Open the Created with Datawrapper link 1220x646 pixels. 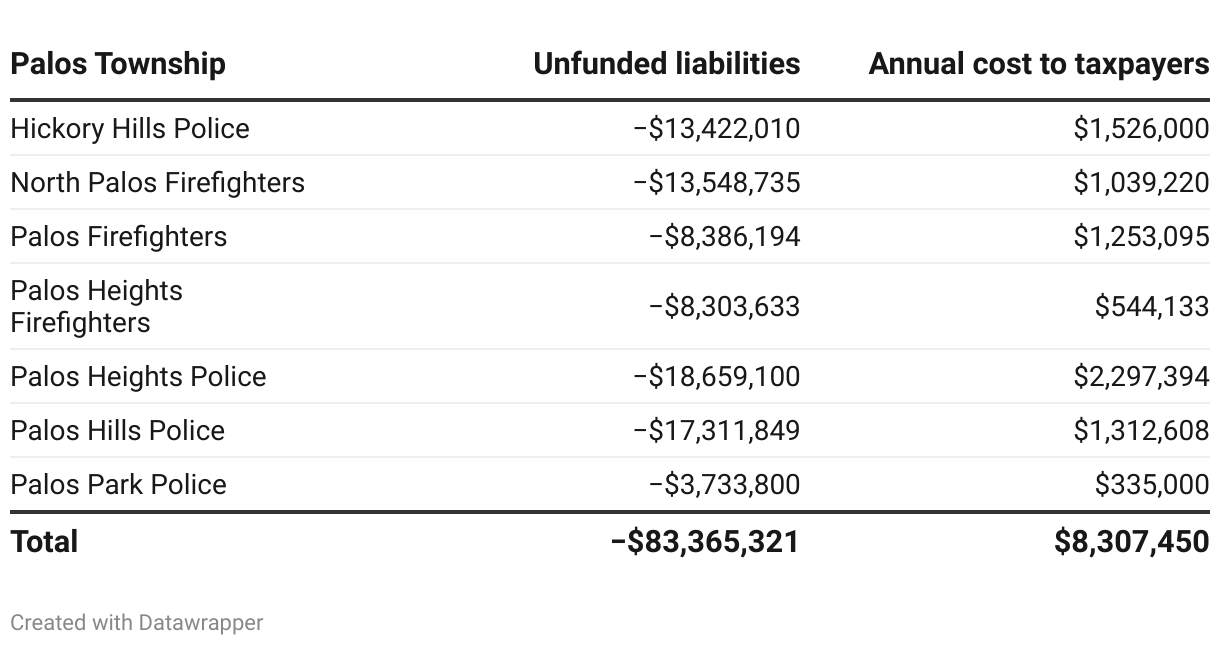coord(136,622)
